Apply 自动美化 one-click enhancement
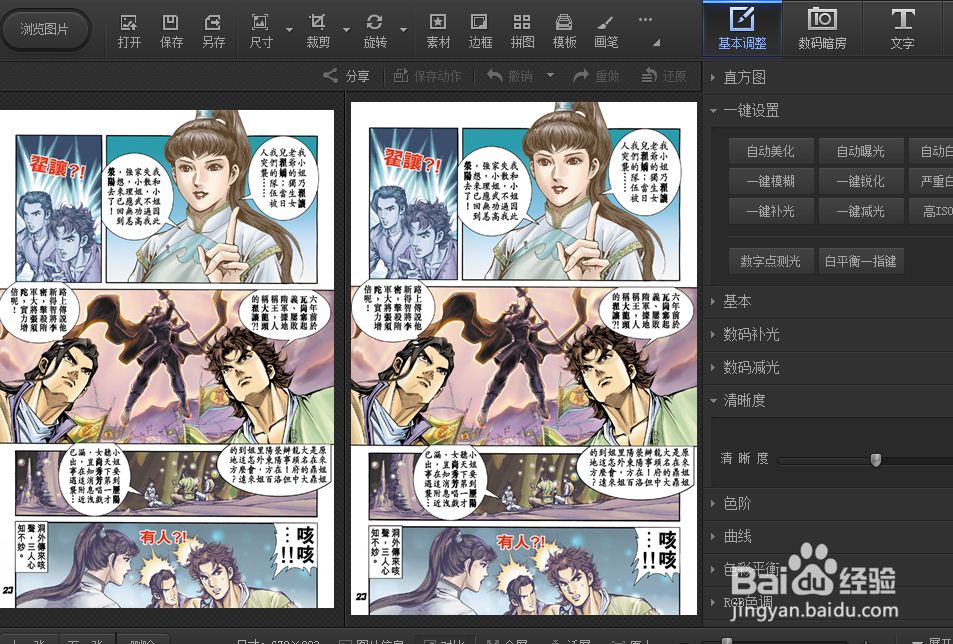This screenshot has height=644, width=953. coord(771,151)
